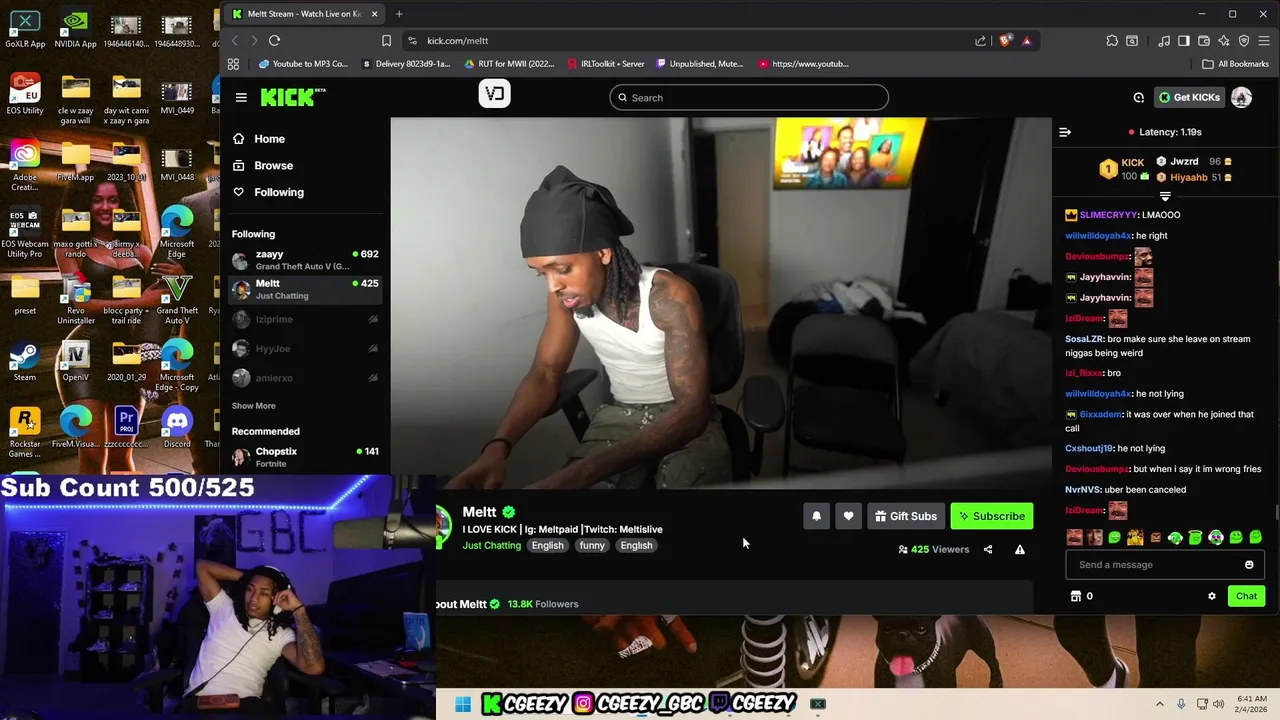This screenshot has height=720, width=1280.
Task: Reload the kick.com page
Action: point(274,41)
